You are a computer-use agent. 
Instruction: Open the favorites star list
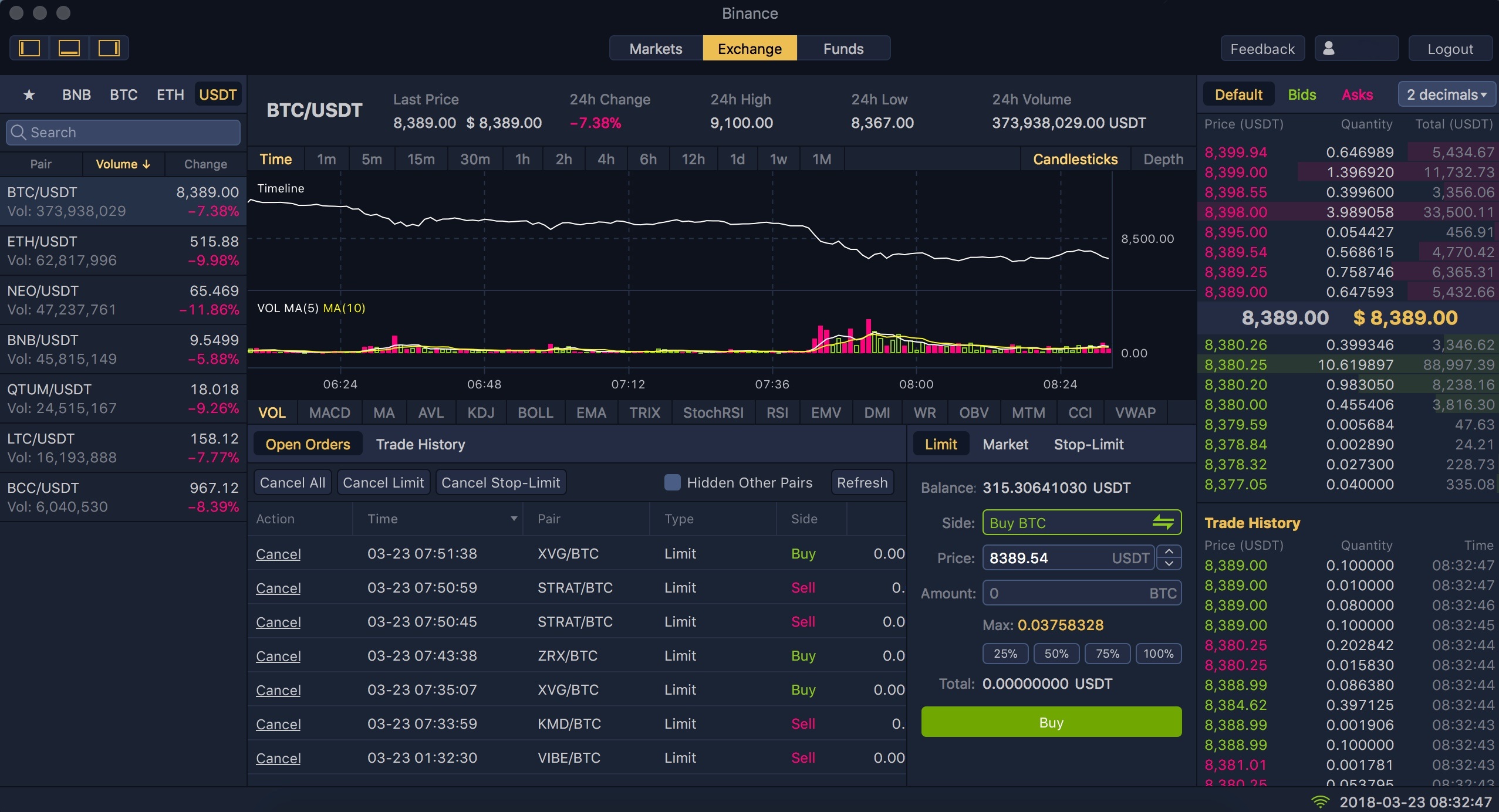coord(29,94)
